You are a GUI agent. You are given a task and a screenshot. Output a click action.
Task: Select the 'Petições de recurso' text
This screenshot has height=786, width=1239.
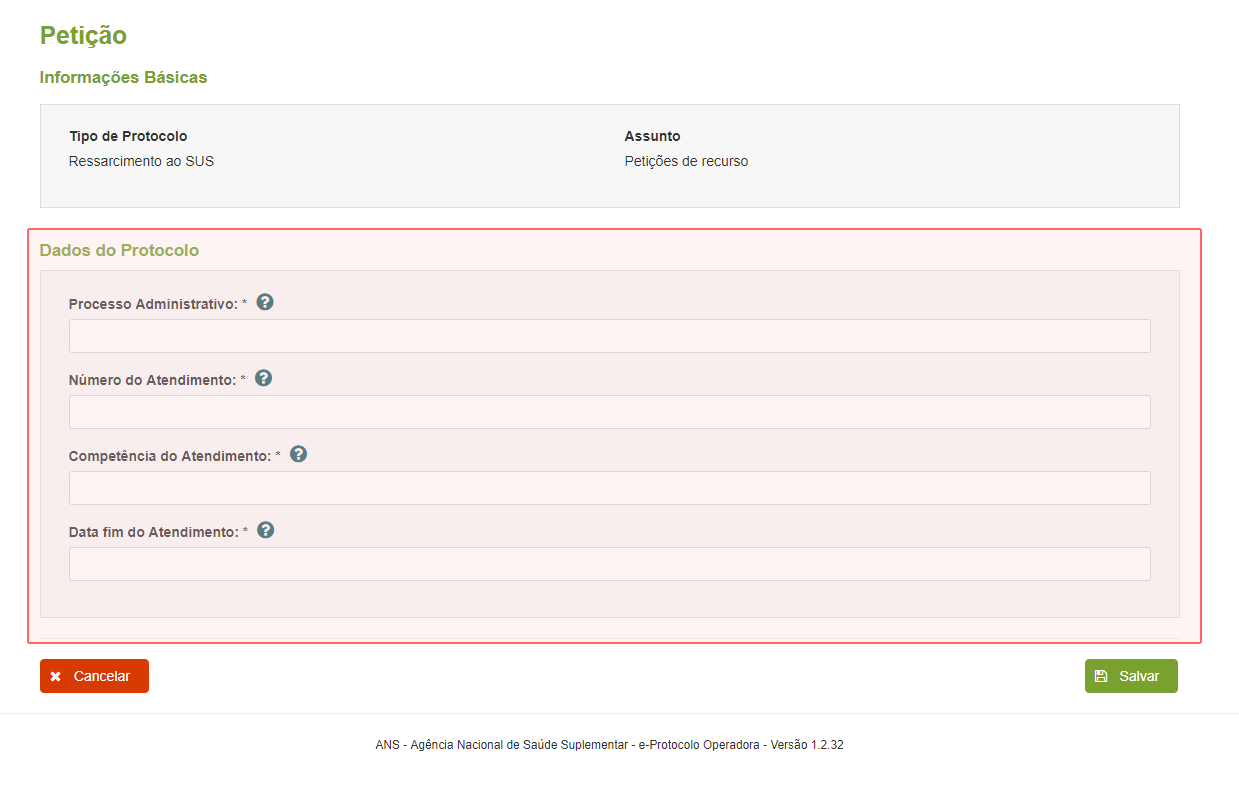(x=686, y=161)
